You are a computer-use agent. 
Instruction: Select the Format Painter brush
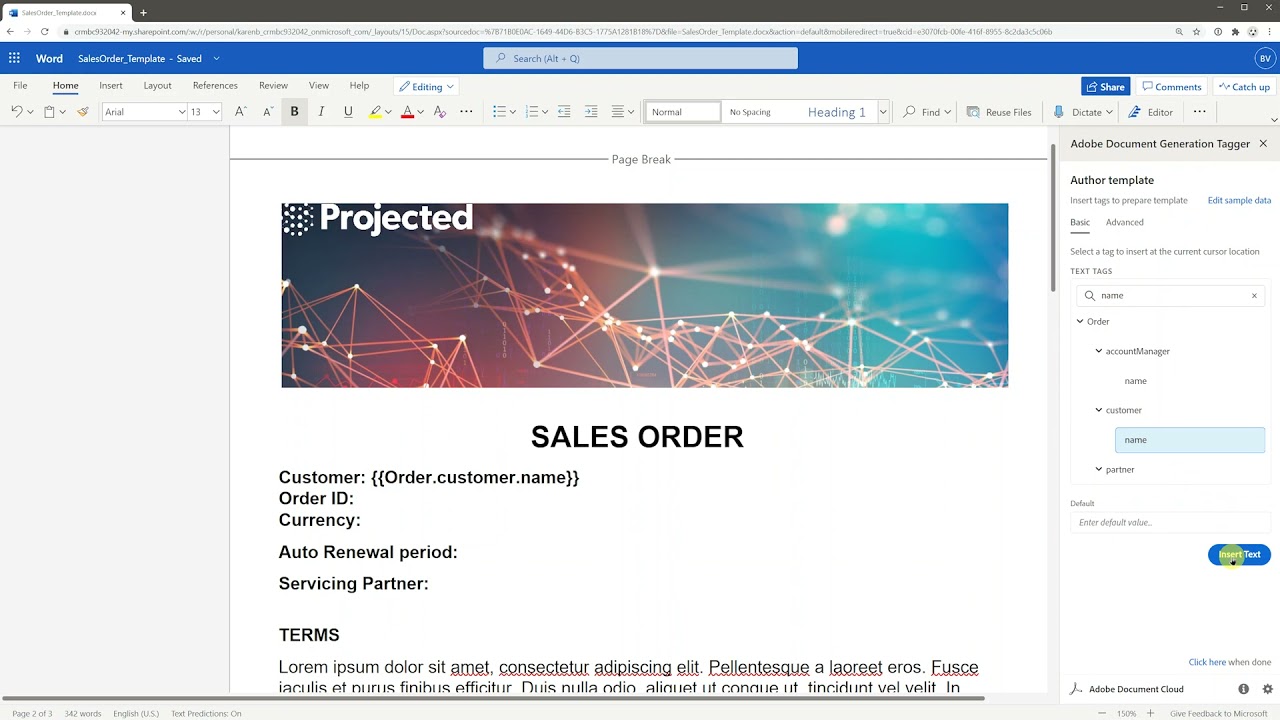coord(83,112)
